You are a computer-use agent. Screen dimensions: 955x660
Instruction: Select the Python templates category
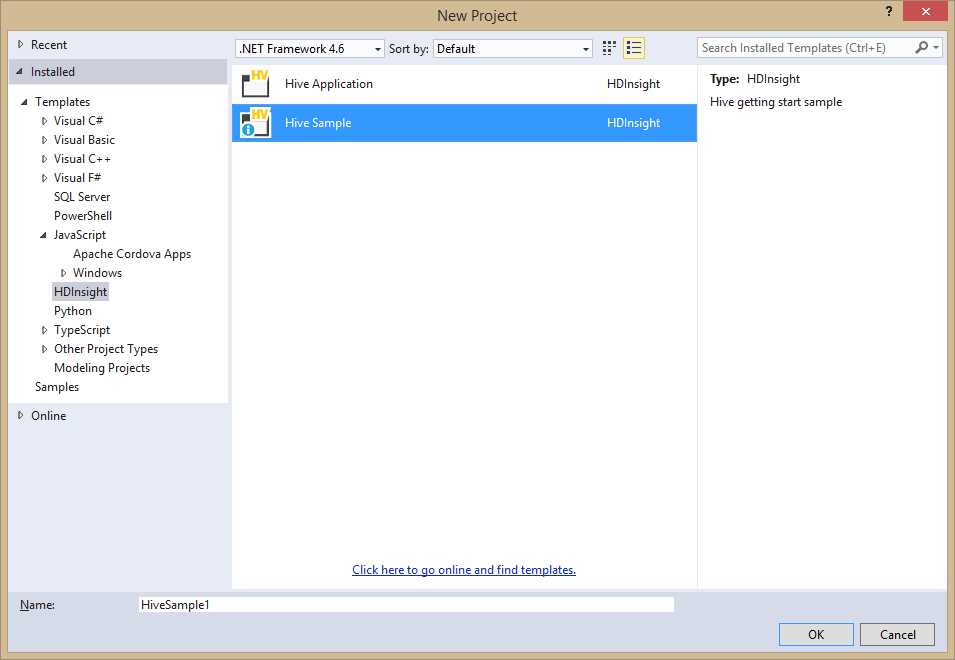click(72, 310)
